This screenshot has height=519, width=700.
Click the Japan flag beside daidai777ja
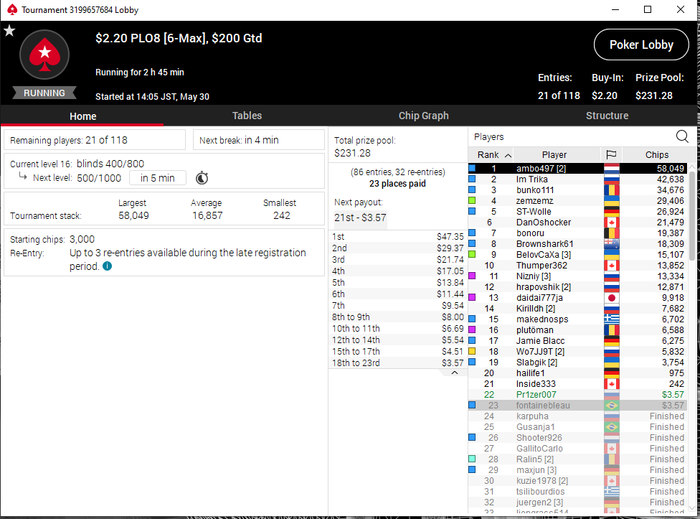tap(611, 298)
